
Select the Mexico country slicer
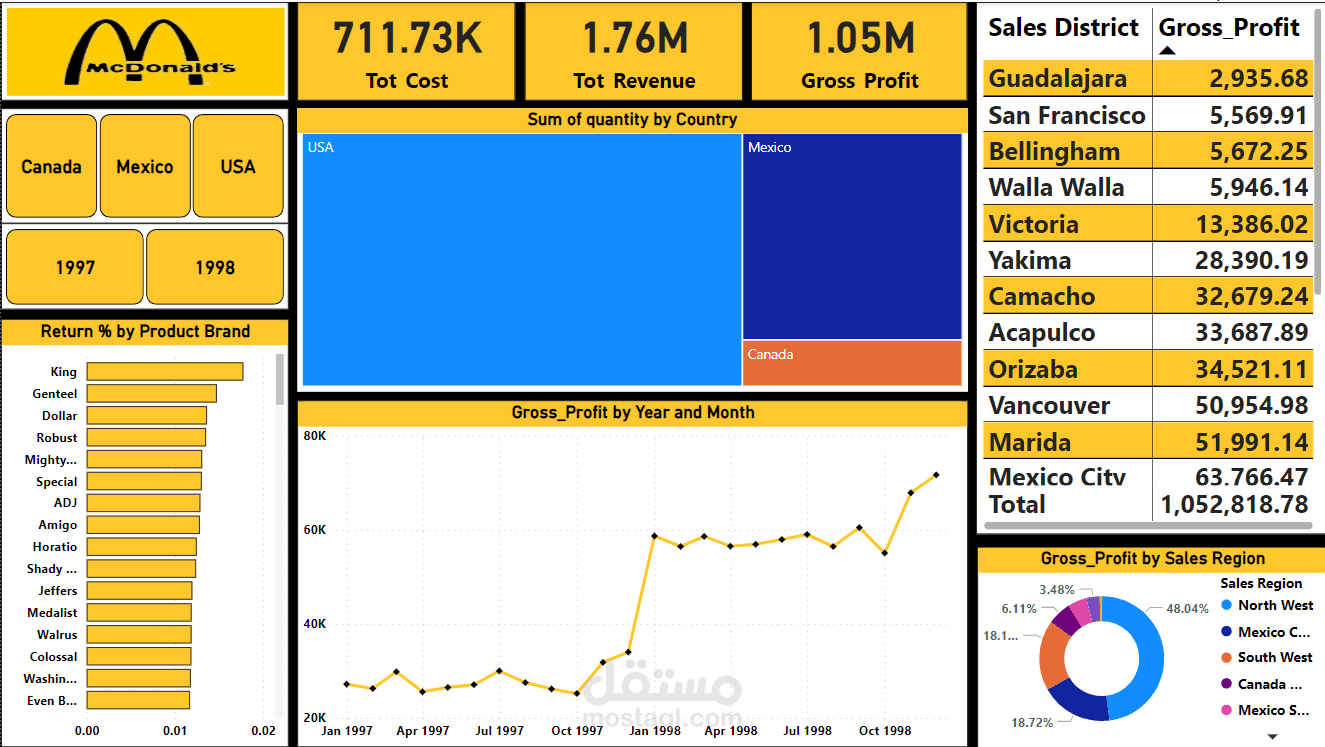144,166
